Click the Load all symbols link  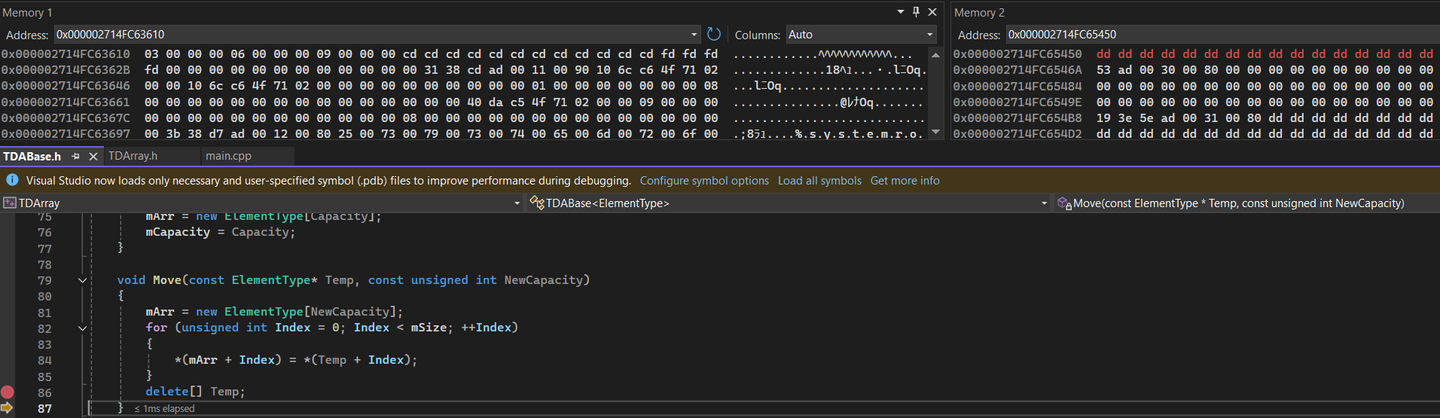click(x=819, y=181)
